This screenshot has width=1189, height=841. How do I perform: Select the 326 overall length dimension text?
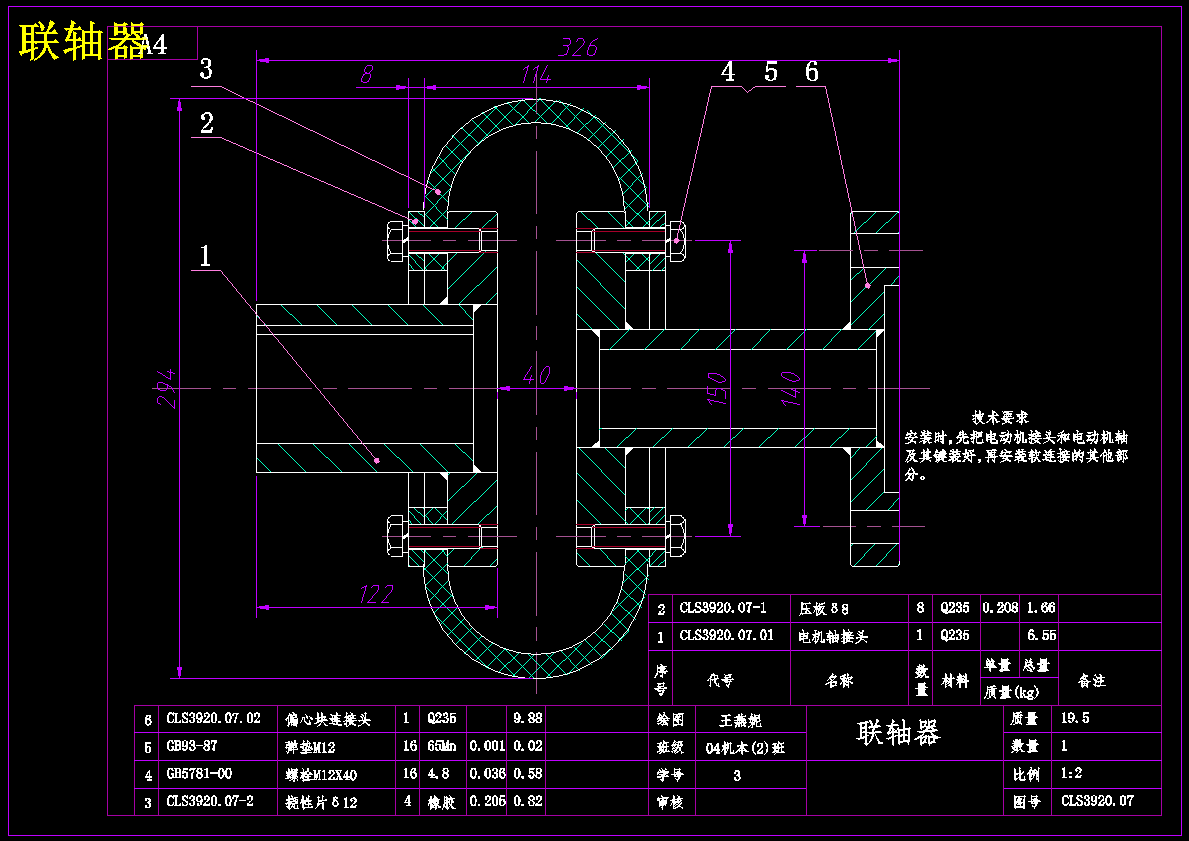[x=578, y=48]
